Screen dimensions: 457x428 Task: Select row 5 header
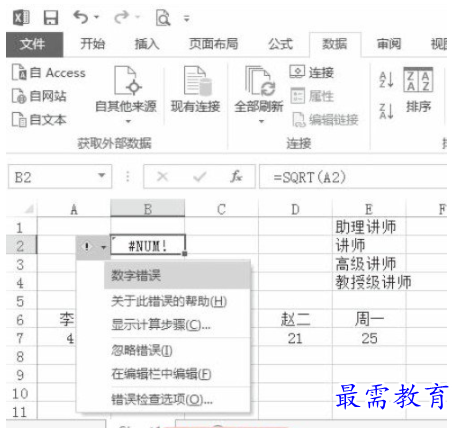click(20, 301)
